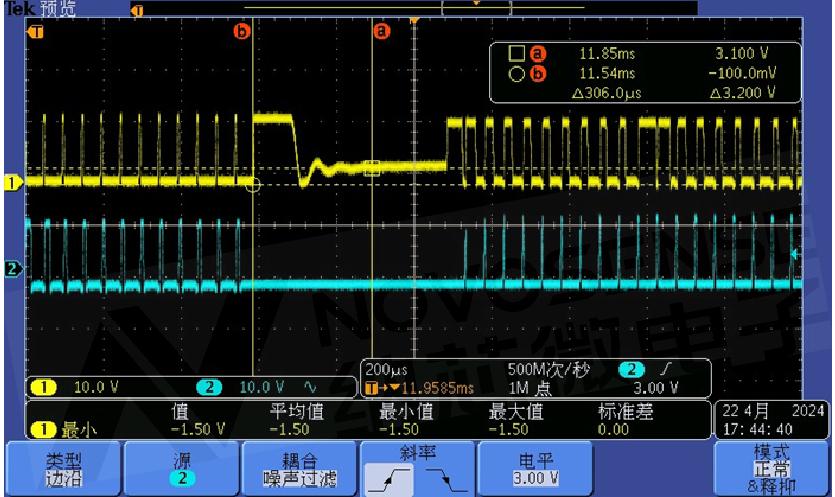The height and width of the screenshot is (497, 835).
Task: Open the 类型 边沿 trigger type menu
Action: (x=62, y=469)
